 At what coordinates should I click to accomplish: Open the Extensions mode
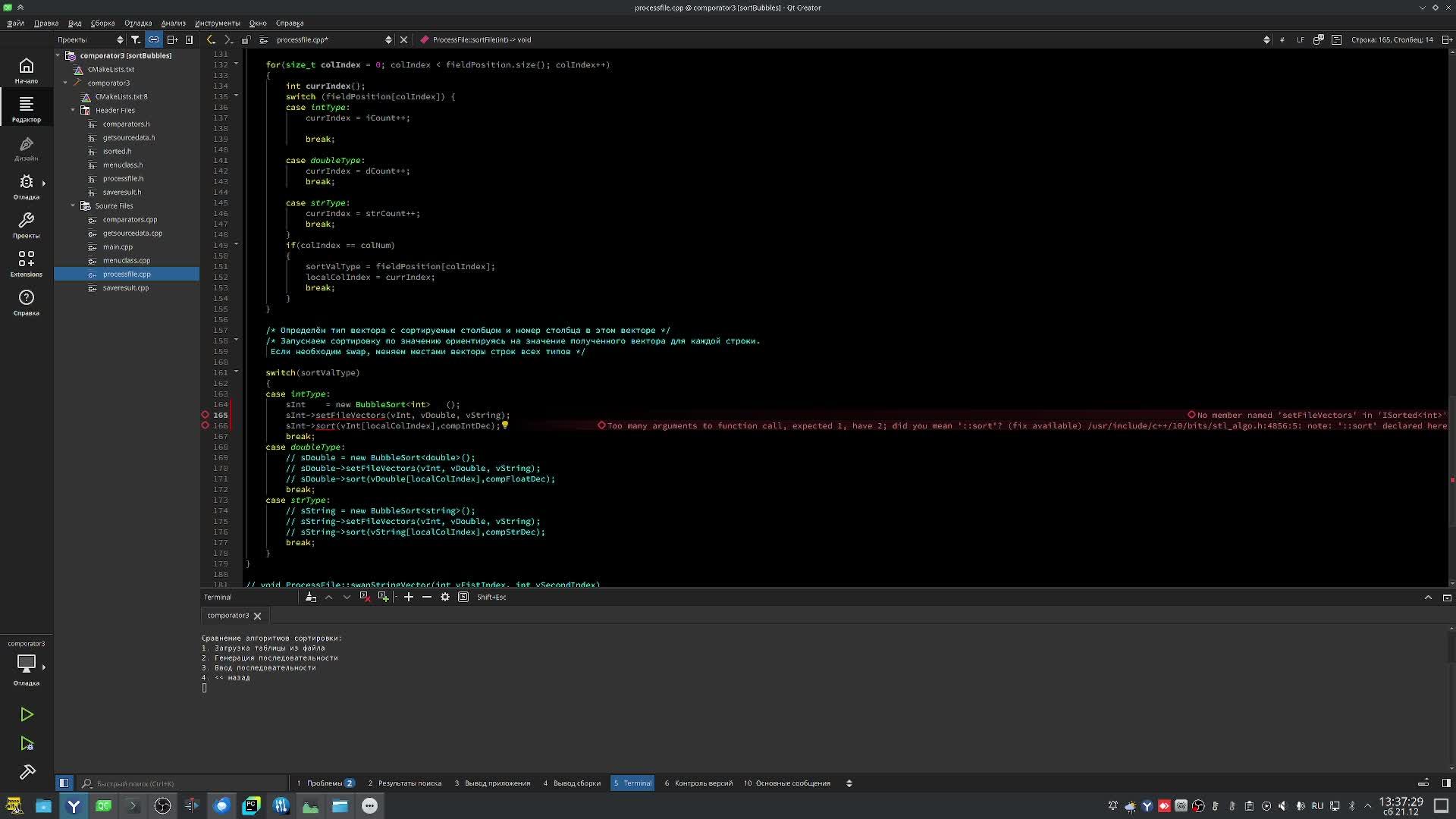[26, 264]
